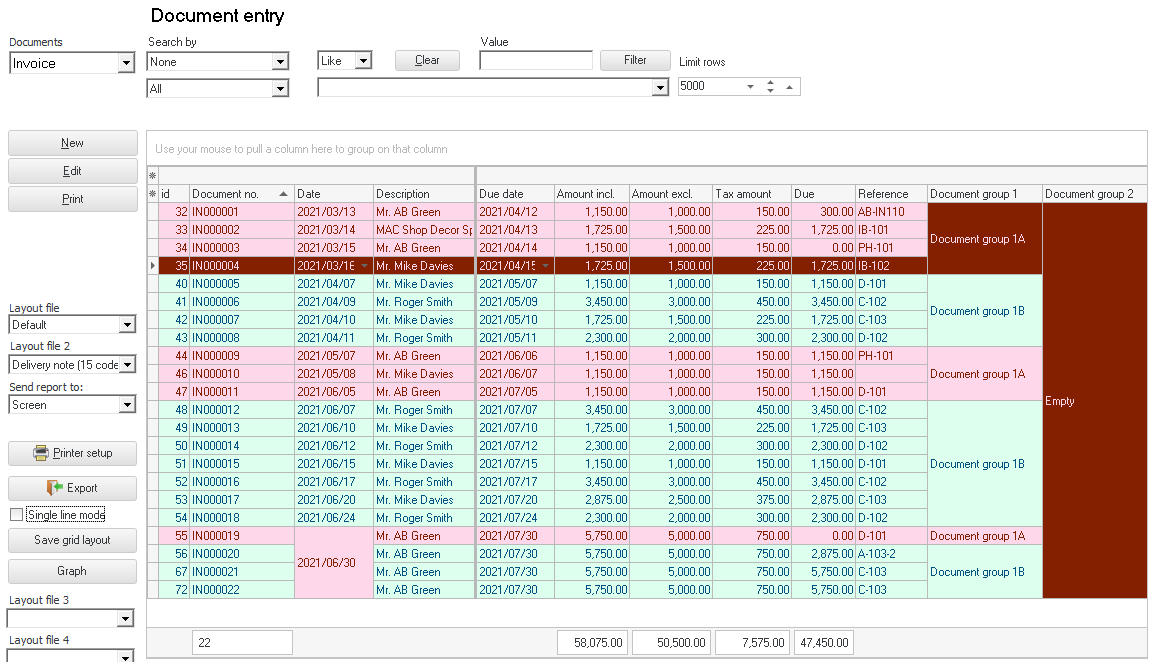Open the Documents Invoice dropdown
The height and width of the screenshot is (665, 1151).
pos(126,64)
